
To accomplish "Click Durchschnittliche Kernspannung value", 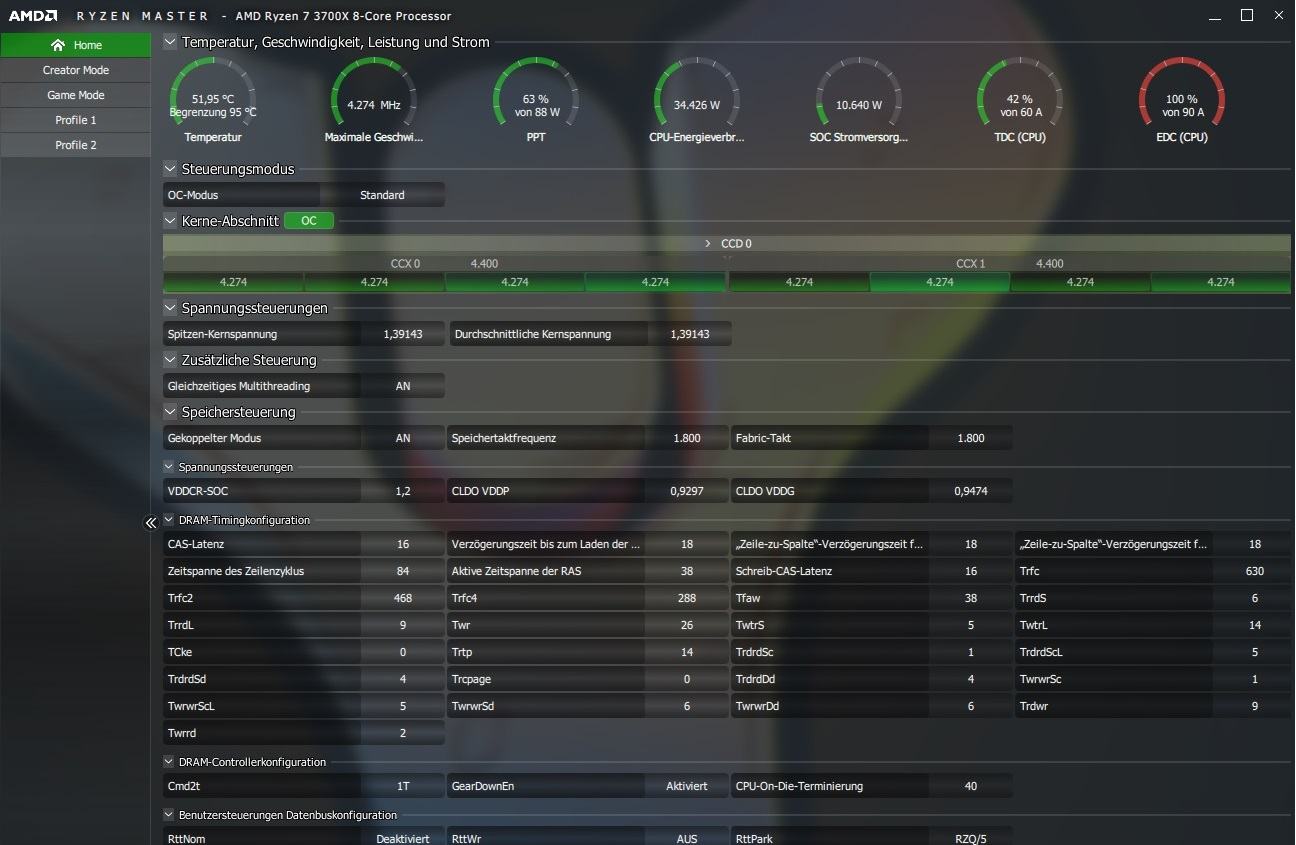I will (690, 334).
